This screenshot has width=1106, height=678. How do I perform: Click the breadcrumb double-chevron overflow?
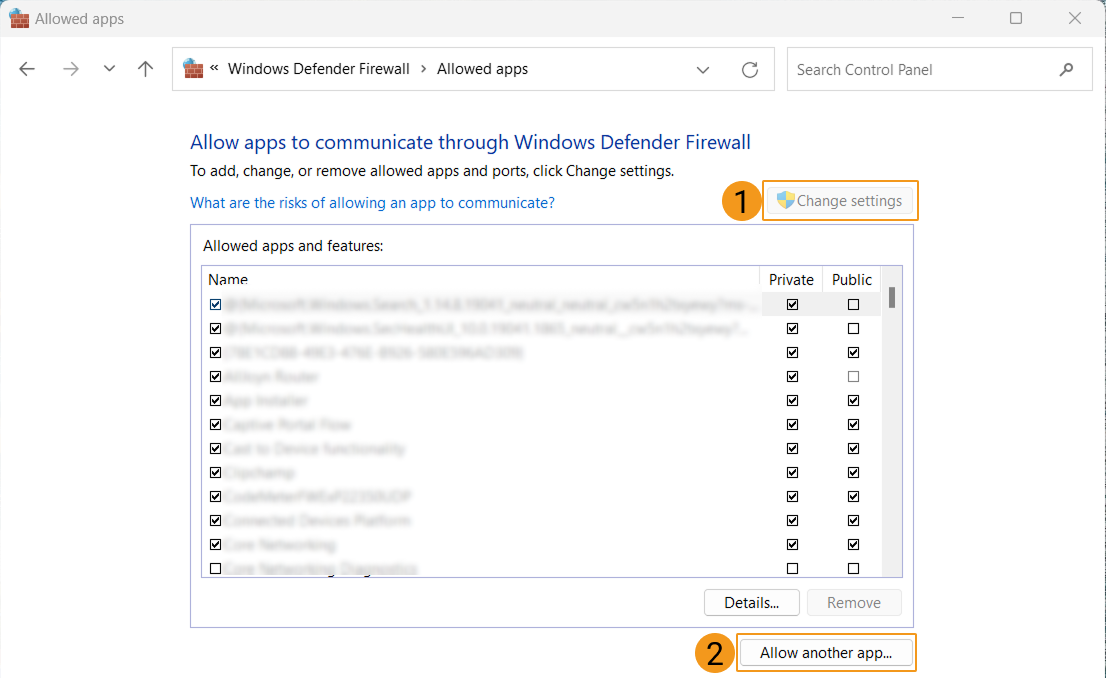[214, 68]
